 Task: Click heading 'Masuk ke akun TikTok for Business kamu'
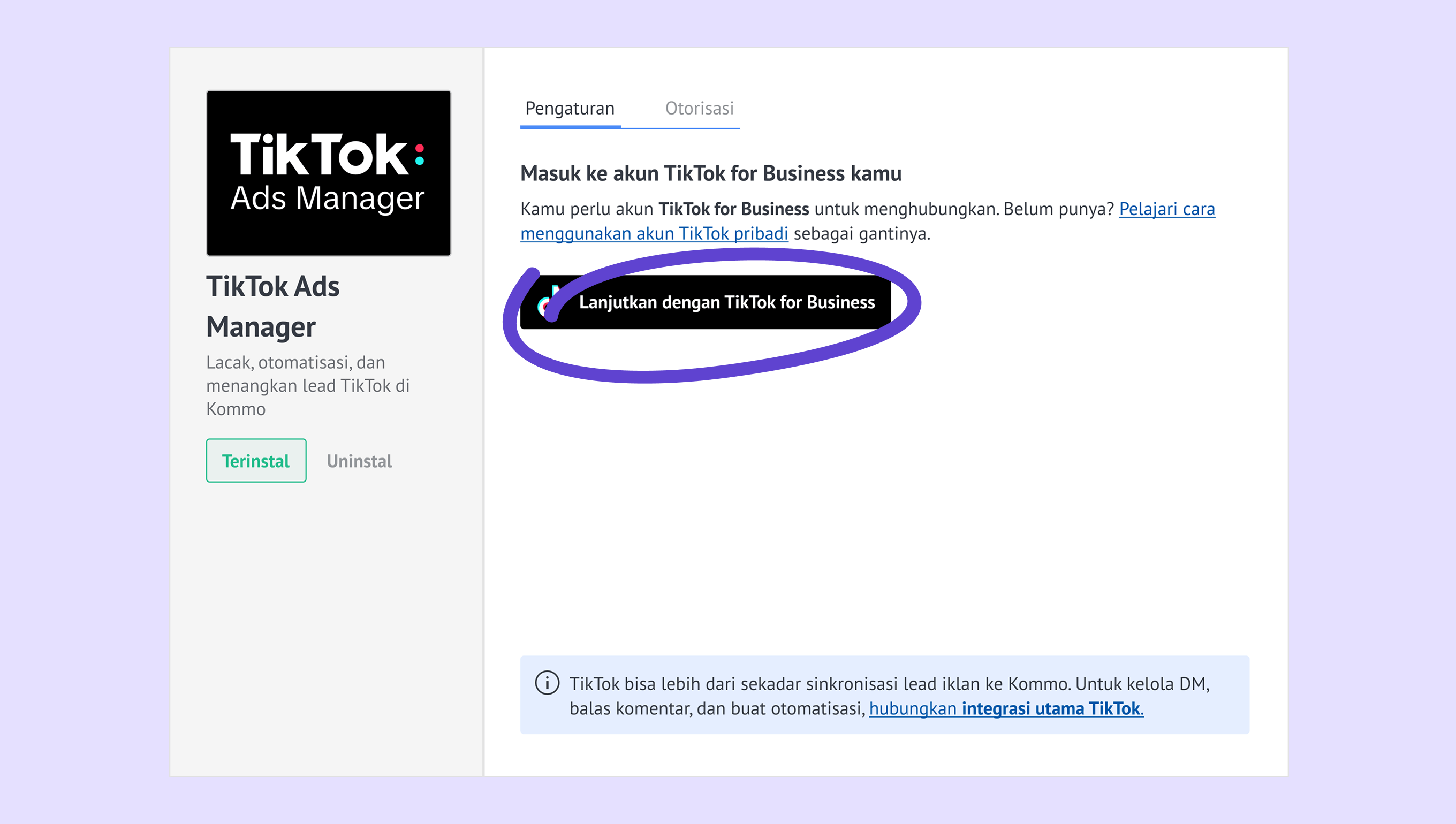710,173
